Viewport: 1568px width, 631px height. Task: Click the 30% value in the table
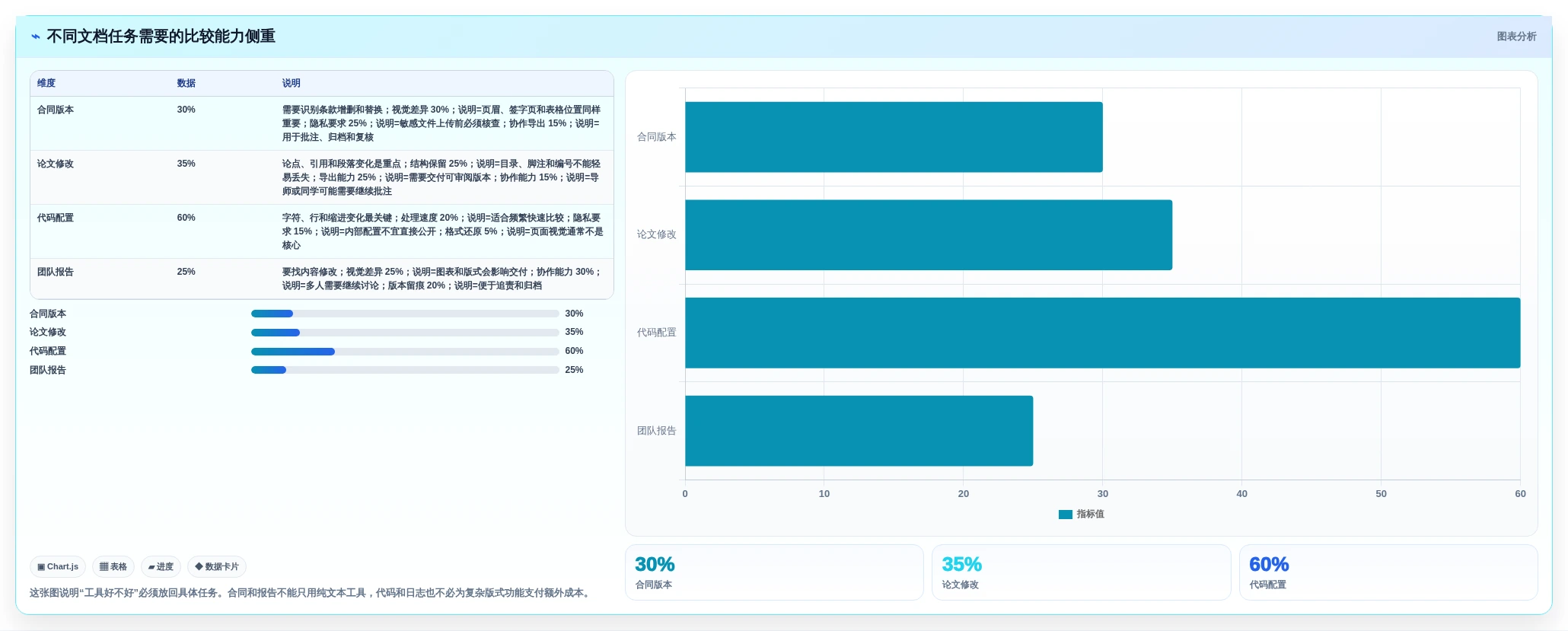pos(186,110)
